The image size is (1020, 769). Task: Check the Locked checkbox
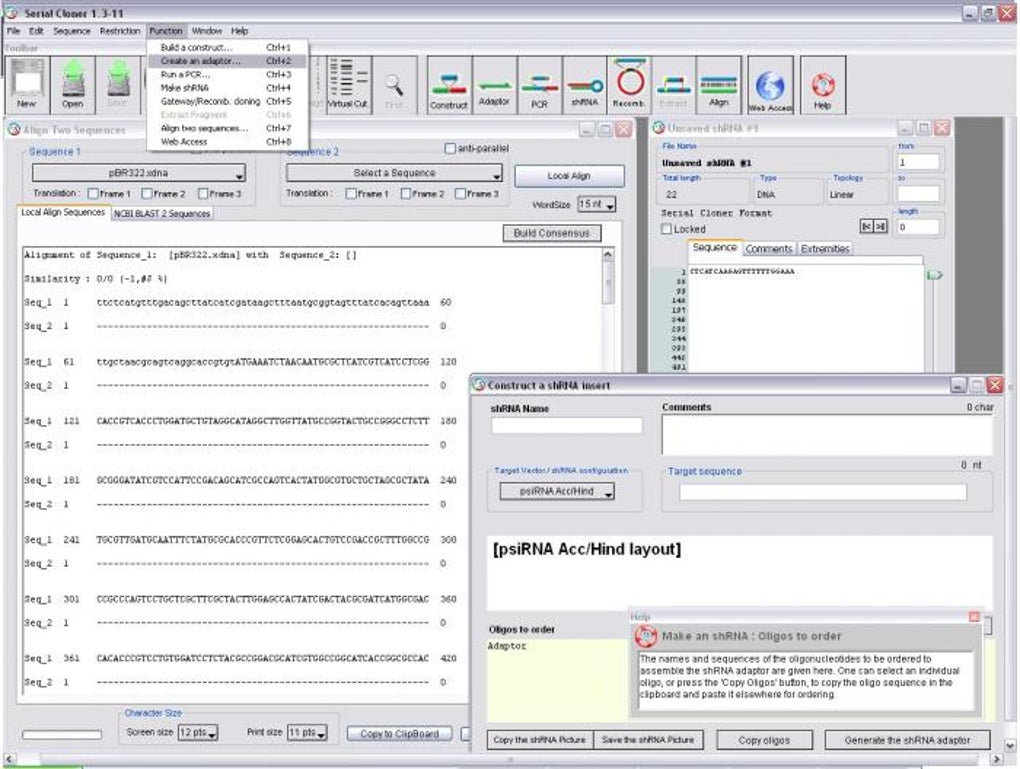pyautogui.click(x=666, y=229)
